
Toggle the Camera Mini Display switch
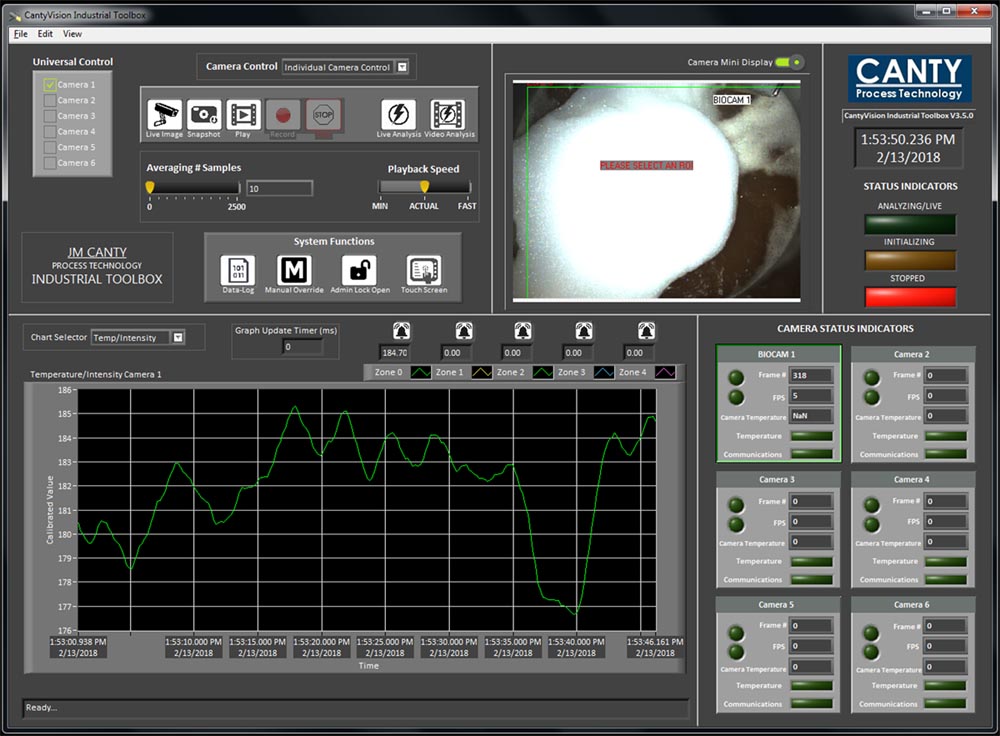(788, 62)
